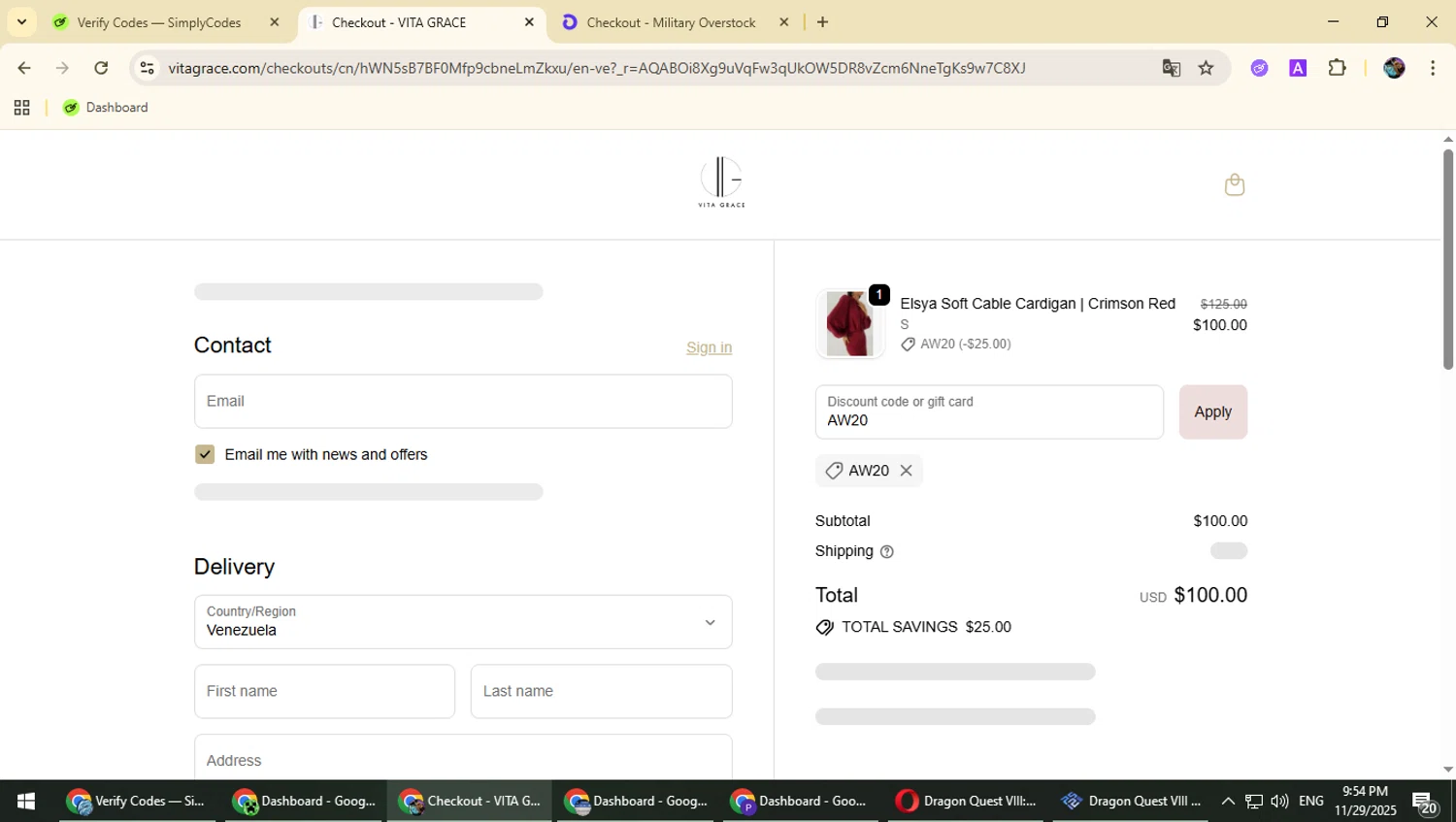
Task: Bookmark this page with the star icon
Action: pyautogui.click(x=1206, y=68)
